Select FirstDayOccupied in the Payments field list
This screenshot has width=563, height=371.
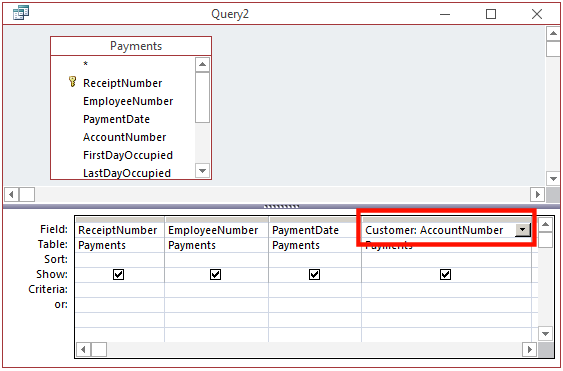pos(128,155)
